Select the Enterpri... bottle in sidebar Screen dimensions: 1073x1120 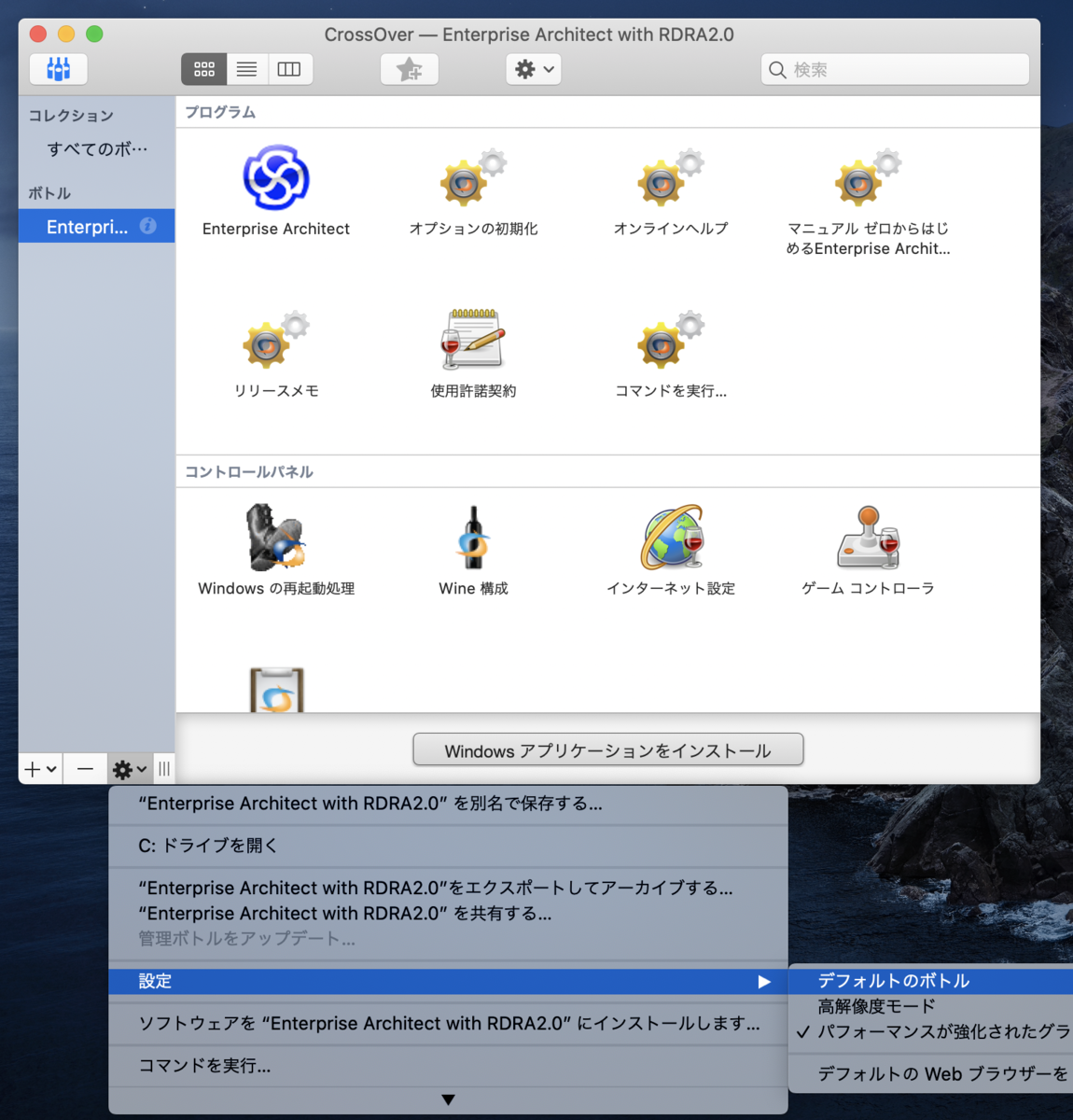click(87, 227)
